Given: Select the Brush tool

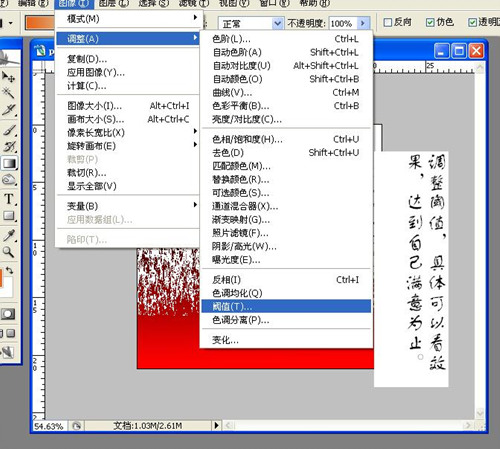Looking at the screenshot, I should pyautogui.click(x=9, y=130).
